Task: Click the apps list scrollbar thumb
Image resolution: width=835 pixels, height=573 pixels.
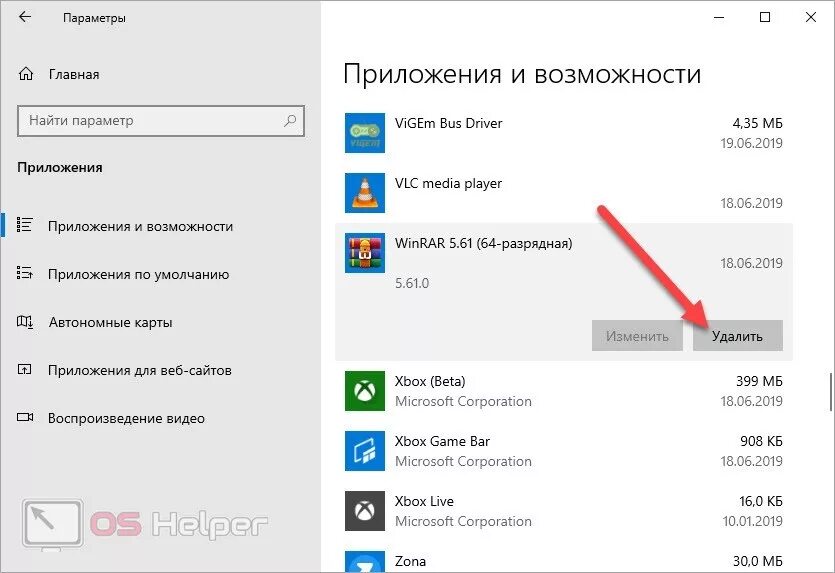Action: pyautogui.click(x=831, y=392)
